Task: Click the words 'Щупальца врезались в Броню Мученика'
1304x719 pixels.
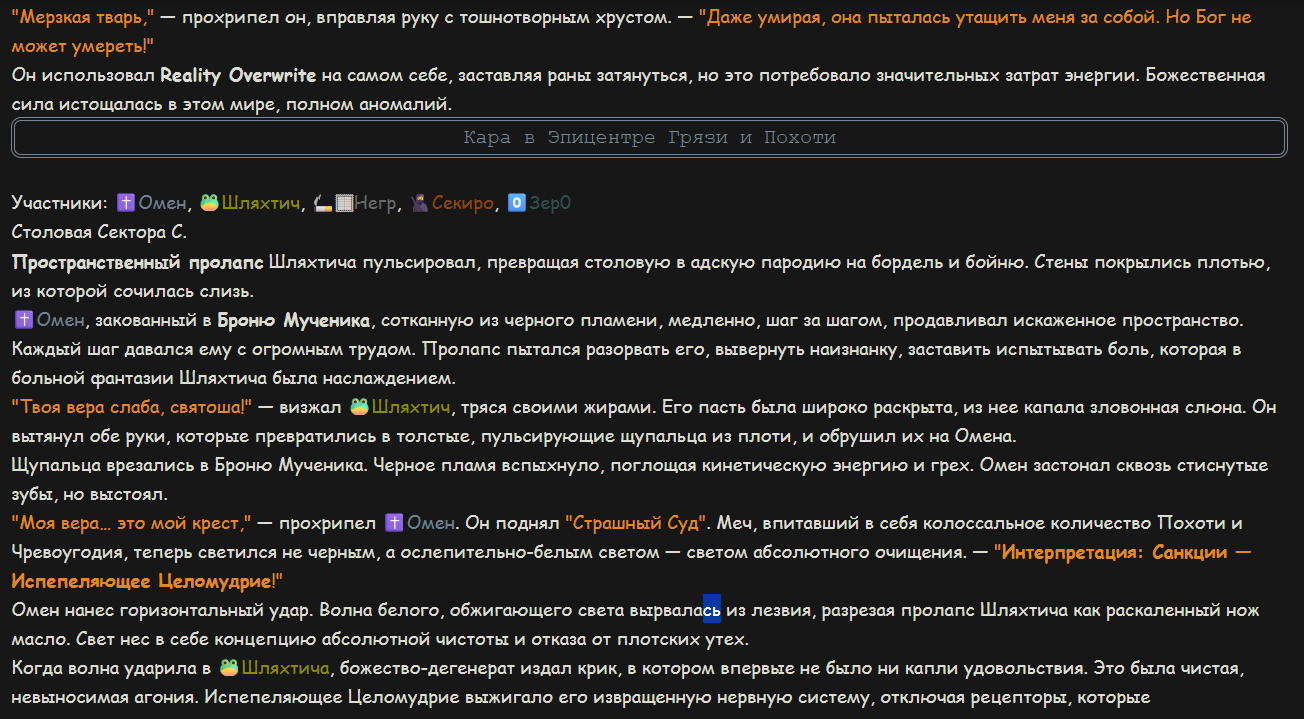Action: (189, 465)
